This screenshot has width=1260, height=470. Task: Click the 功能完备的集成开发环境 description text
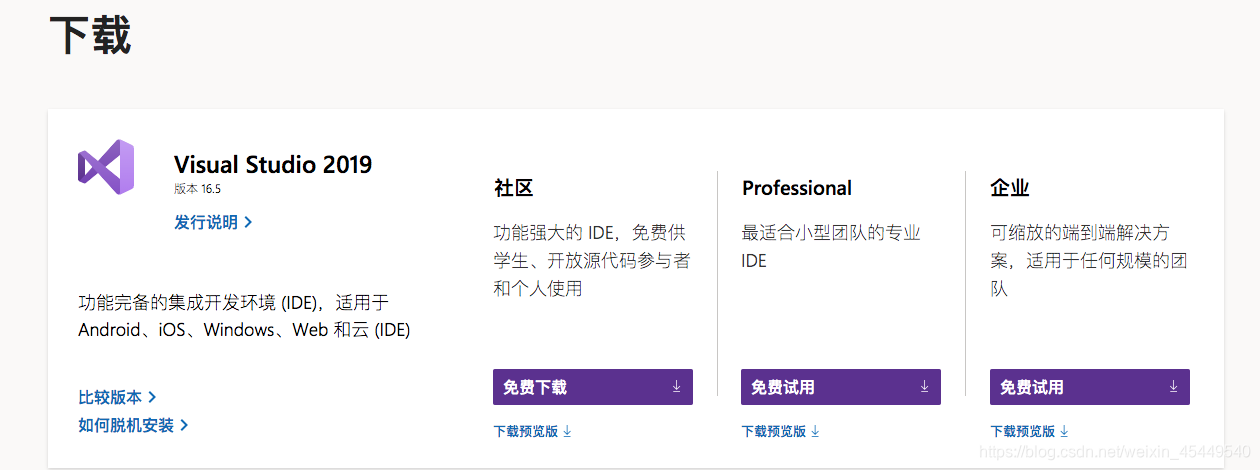tap(244, 316)
